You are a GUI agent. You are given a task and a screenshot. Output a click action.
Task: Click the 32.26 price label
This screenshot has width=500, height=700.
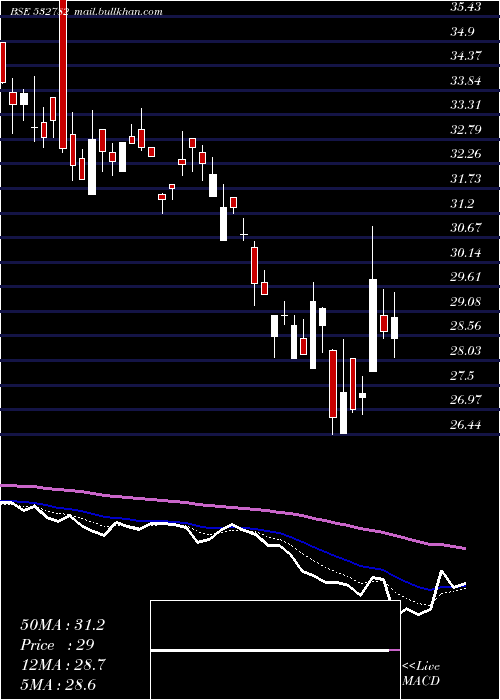pos(466,155)
